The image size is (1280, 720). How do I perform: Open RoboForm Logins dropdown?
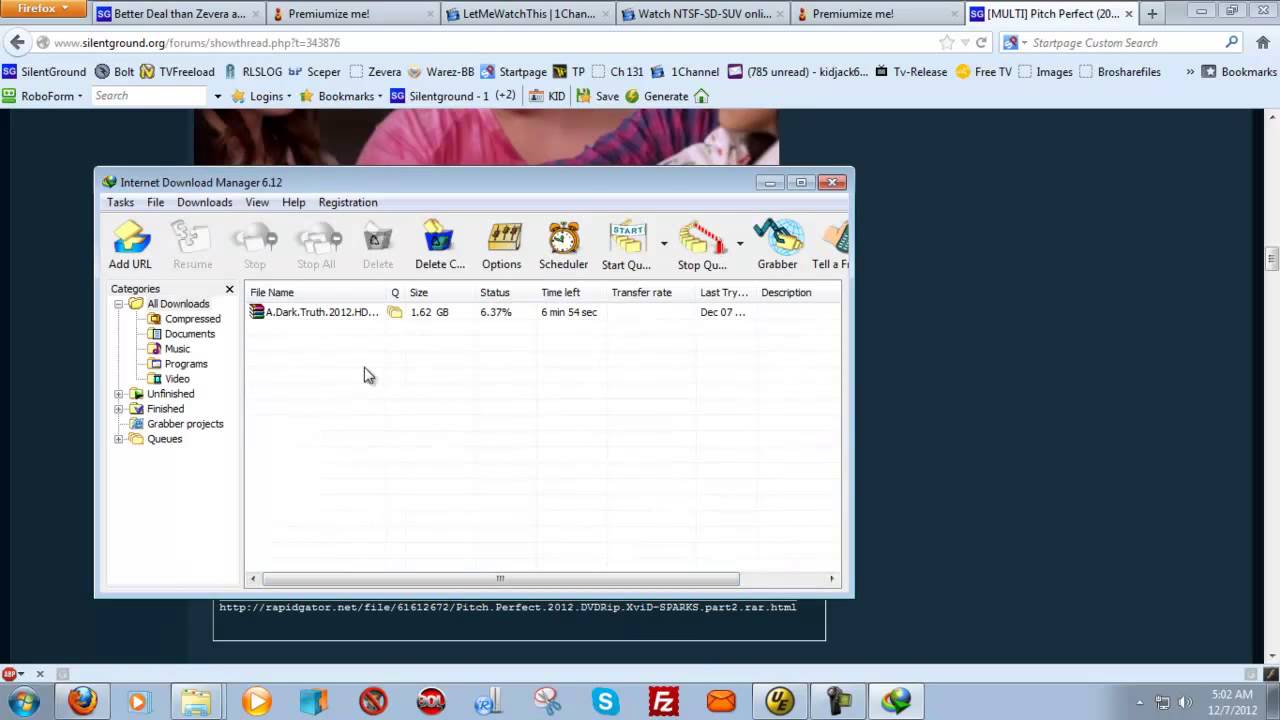[x=262, y=96]
